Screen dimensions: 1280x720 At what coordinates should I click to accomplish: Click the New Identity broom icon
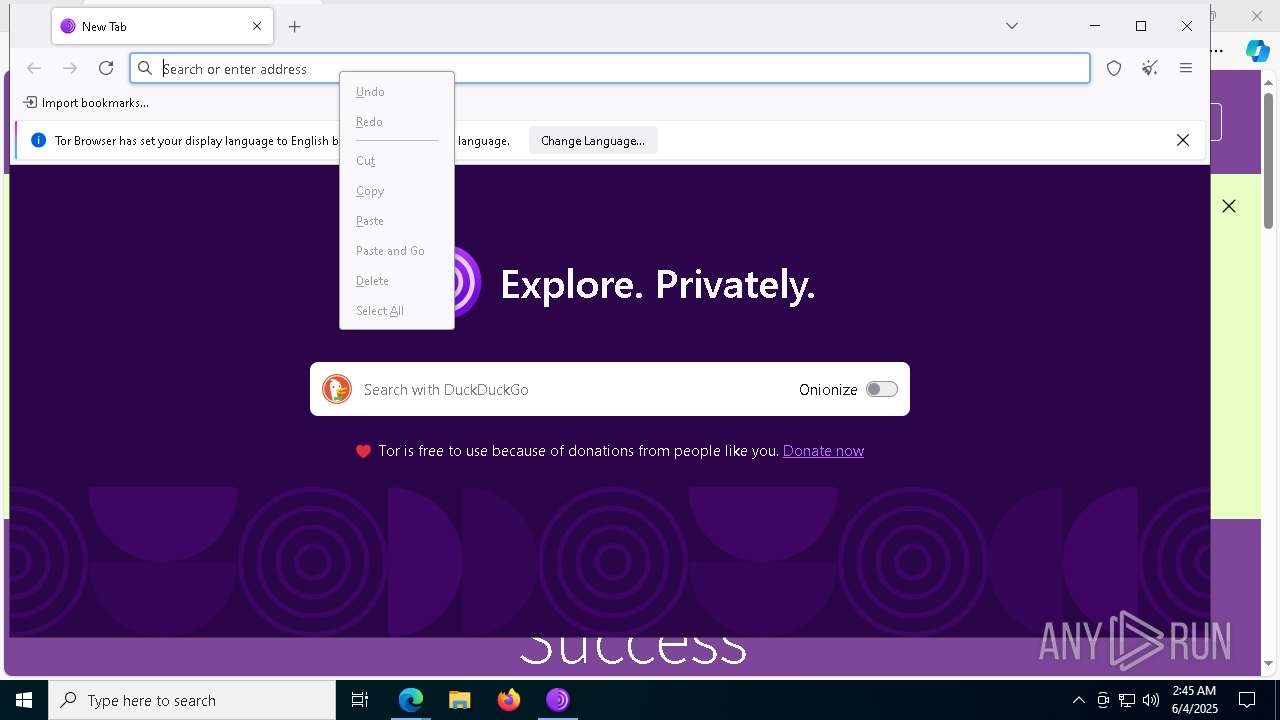(x=1150, y=68)
